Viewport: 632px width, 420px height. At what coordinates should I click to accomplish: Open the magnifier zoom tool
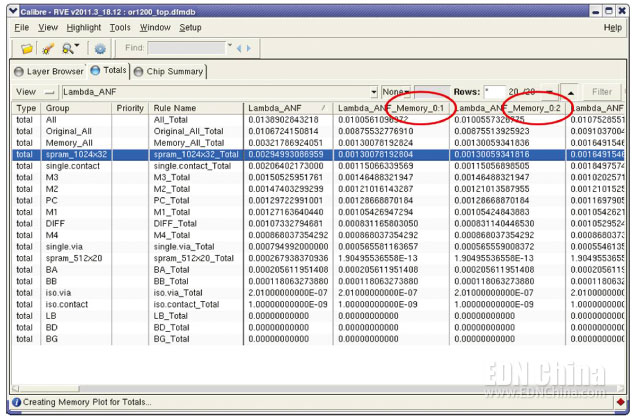click(69, 49)
